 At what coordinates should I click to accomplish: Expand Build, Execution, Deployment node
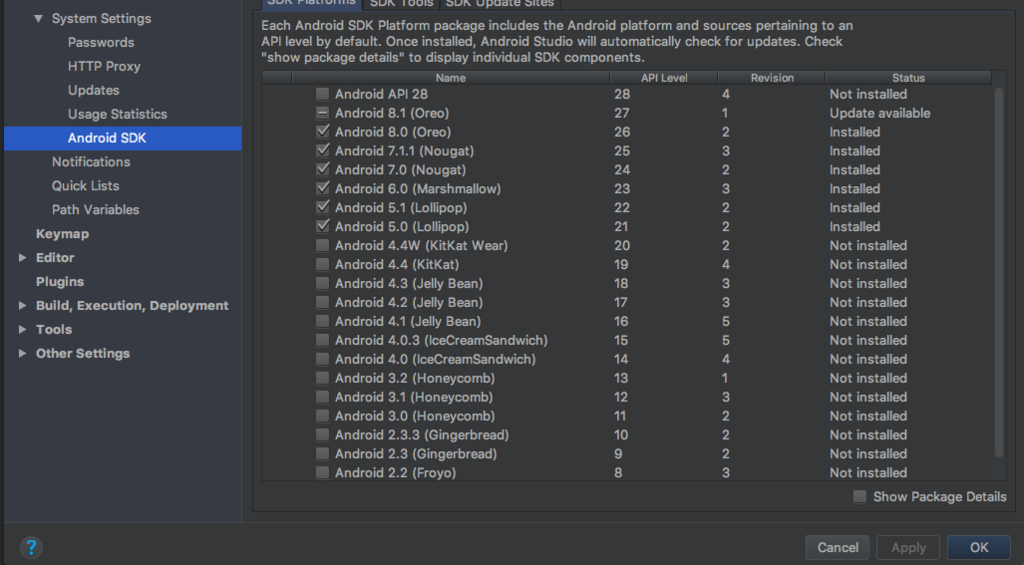(x=22, y=305)
